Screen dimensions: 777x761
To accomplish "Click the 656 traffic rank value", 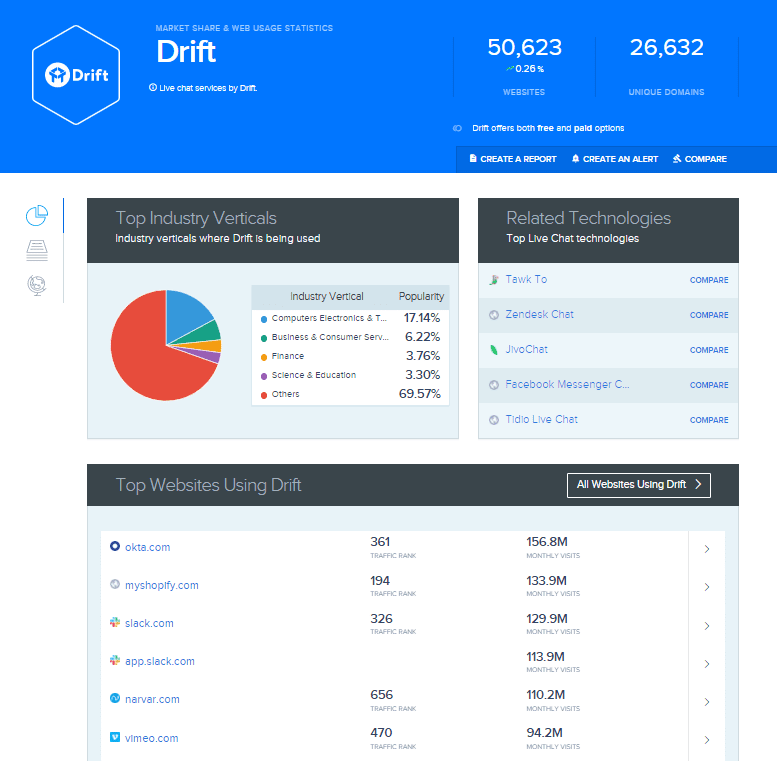I will point(382,695).
